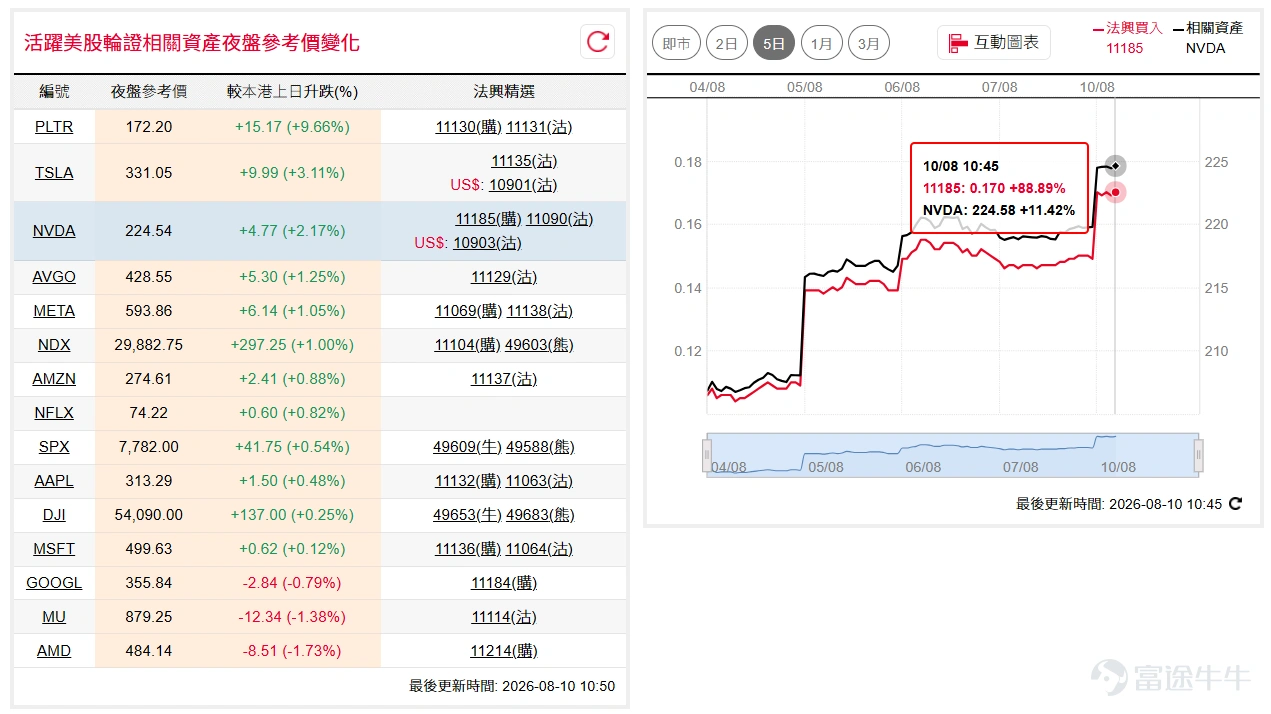
Task: Click the left range slider handle
Action: click(707, 456)
